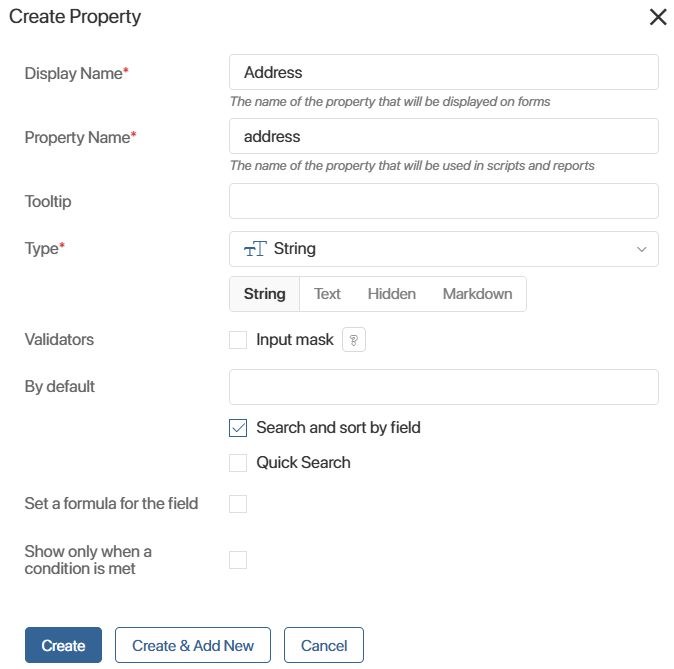Close the Create Property dialog
The width and height of the screenshot is (674, 669).
click(x=658, y=17)
